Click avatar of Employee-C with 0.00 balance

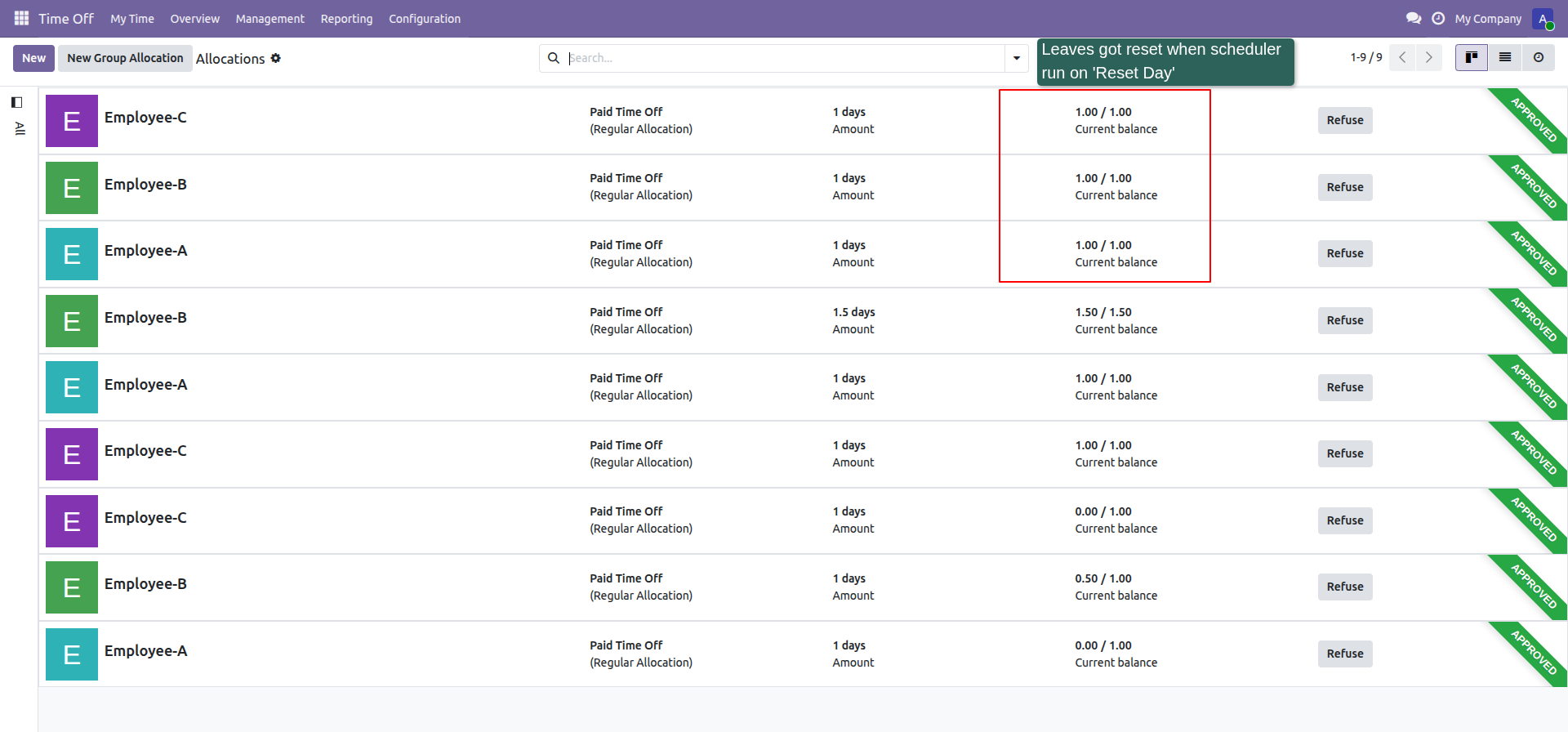[72, 521]
